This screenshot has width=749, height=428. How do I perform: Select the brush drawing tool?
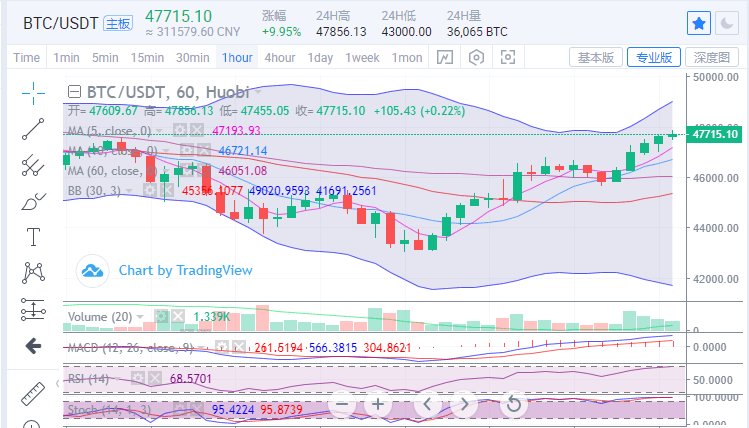(33, 202)
